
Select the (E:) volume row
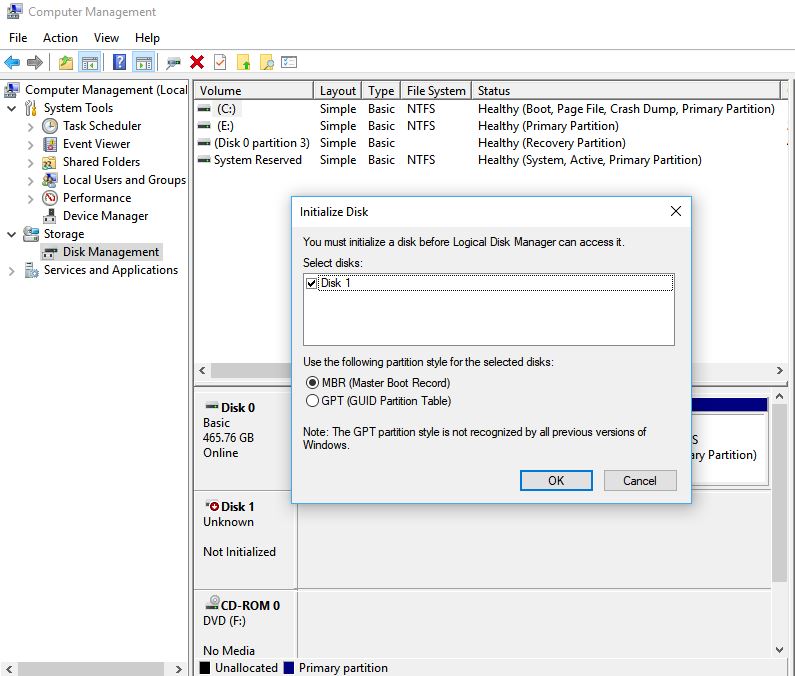tap(486, 126)
